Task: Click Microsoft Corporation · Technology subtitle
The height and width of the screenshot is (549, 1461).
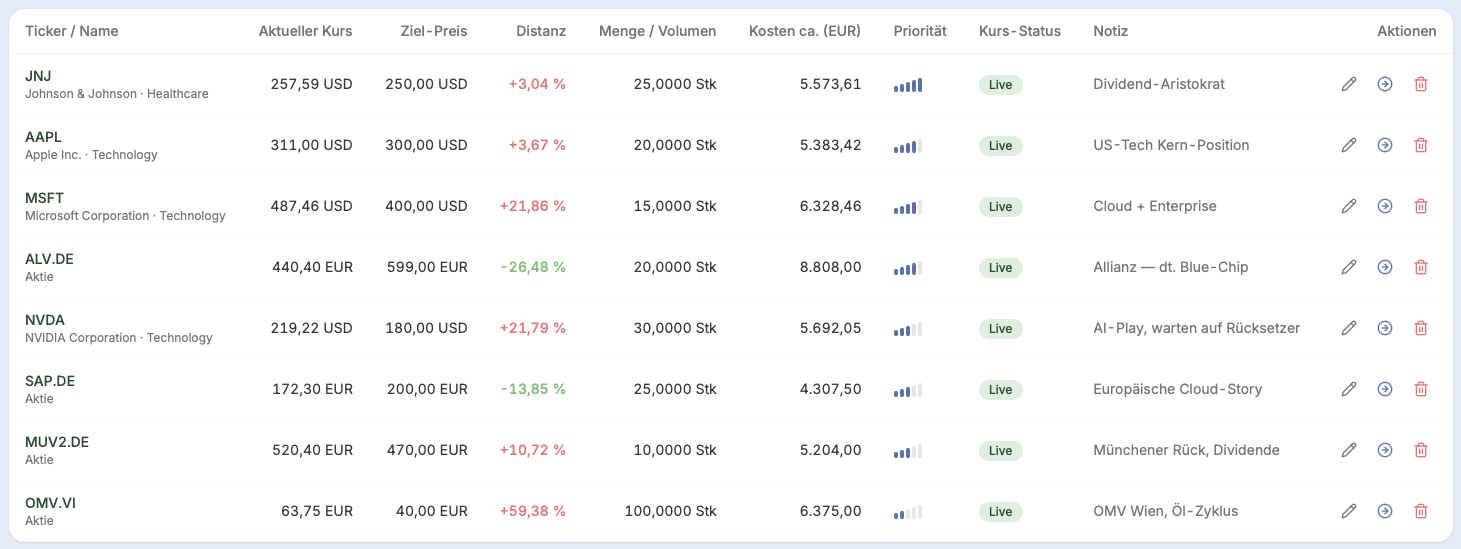Action: (x=125, y=216)
